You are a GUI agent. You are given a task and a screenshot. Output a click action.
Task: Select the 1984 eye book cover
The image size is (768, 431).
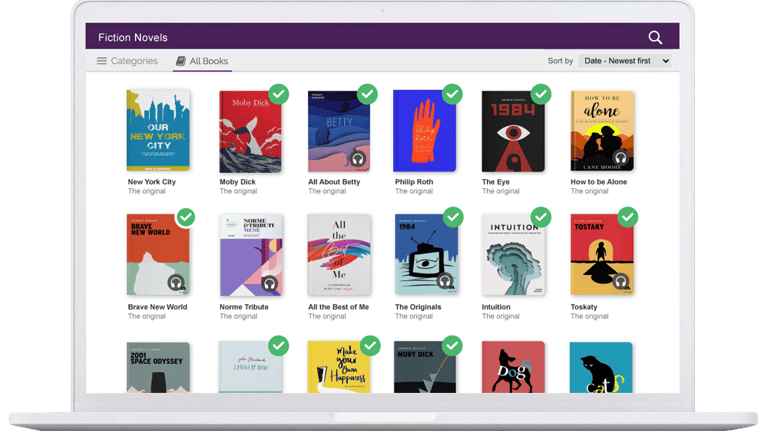513,131
